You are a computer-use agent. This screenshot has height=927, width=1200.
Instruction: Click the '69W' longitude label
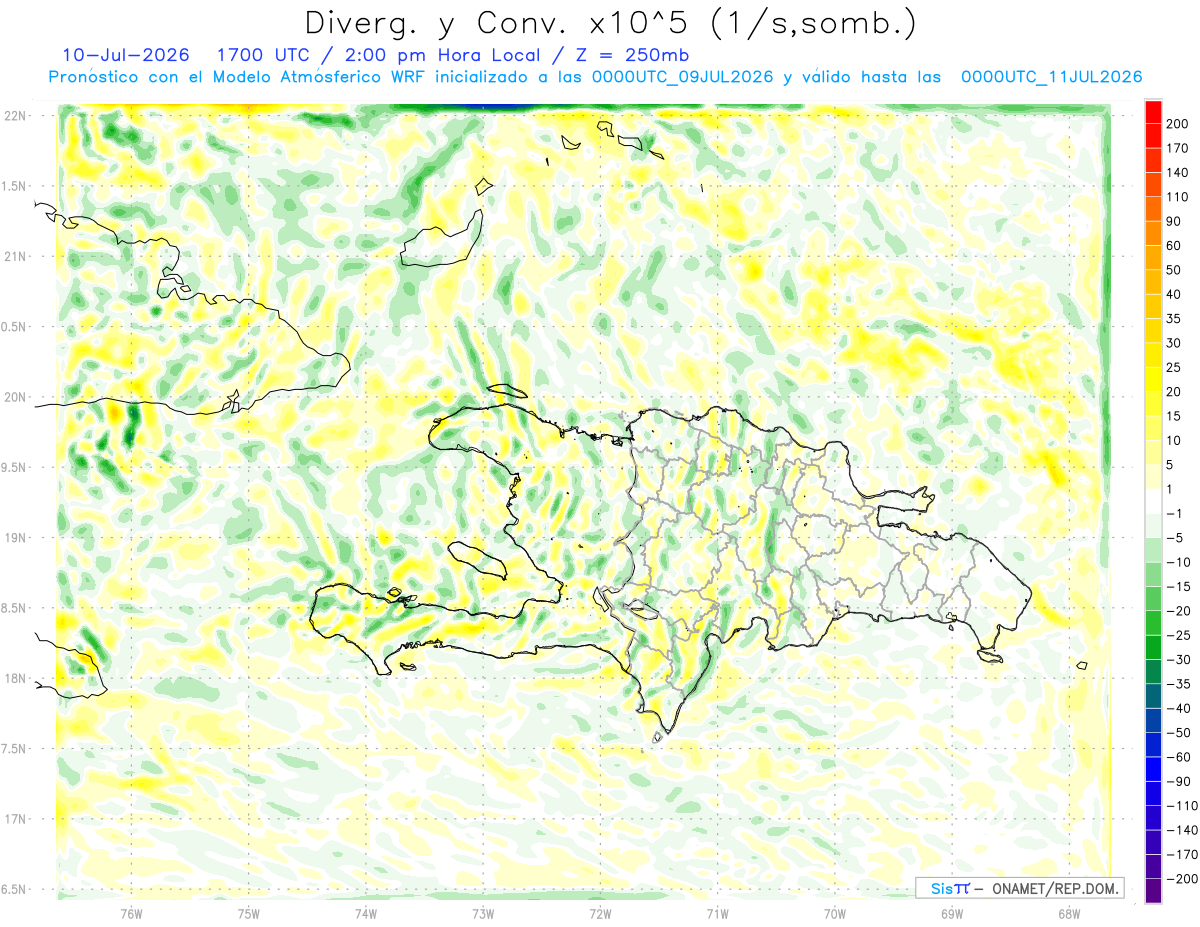pyautogui.click(x=952, y=914)
